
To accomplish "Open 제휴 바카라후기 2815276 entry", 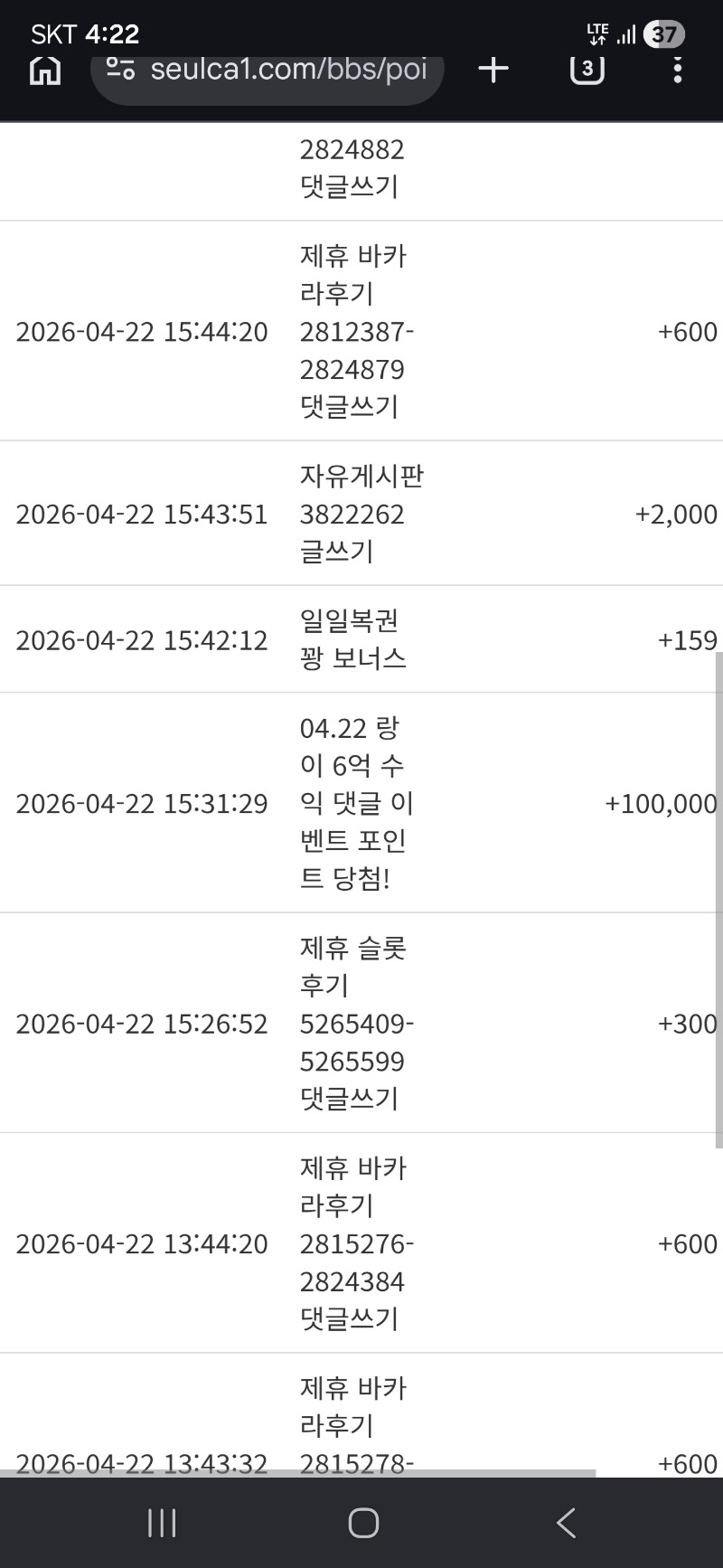I will [356, 1243].
